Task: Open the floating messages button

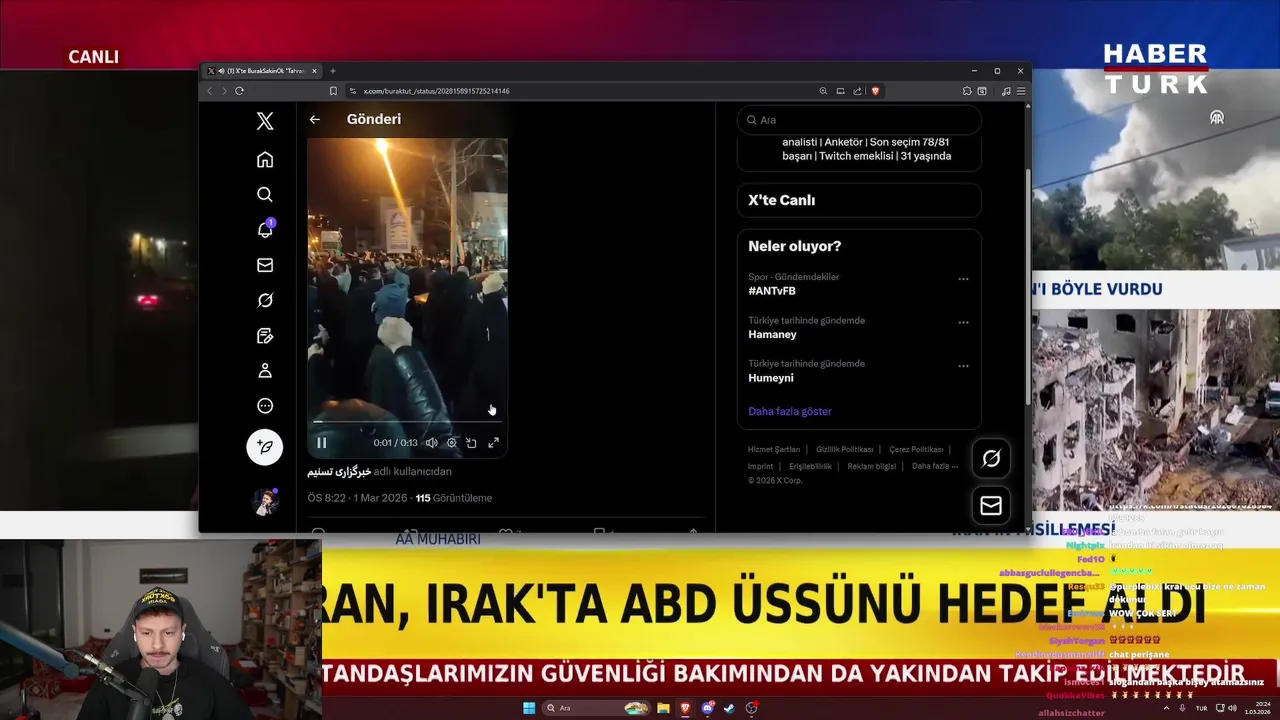Action: pyautogui.click(x=991, y=506)
